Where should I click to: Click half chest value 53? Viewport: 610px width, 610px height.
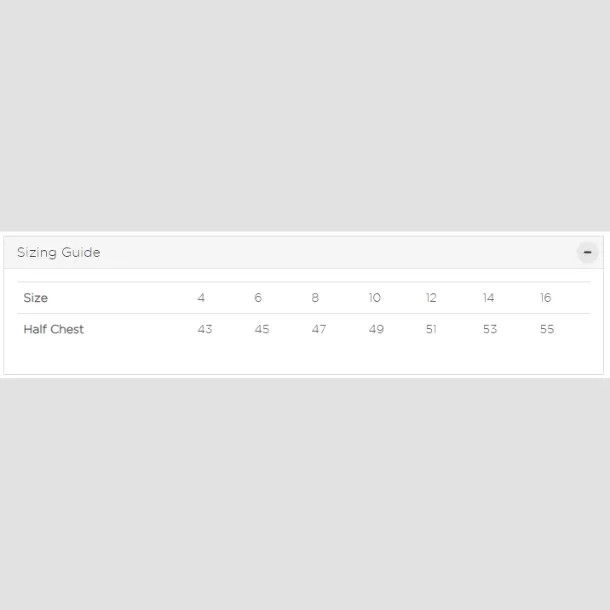[x=490, y=329]
